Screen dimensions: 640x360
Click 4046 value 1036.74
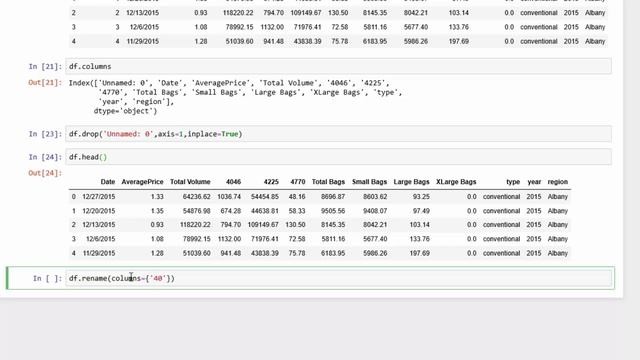pyautogui.click(x=229, y=197)
